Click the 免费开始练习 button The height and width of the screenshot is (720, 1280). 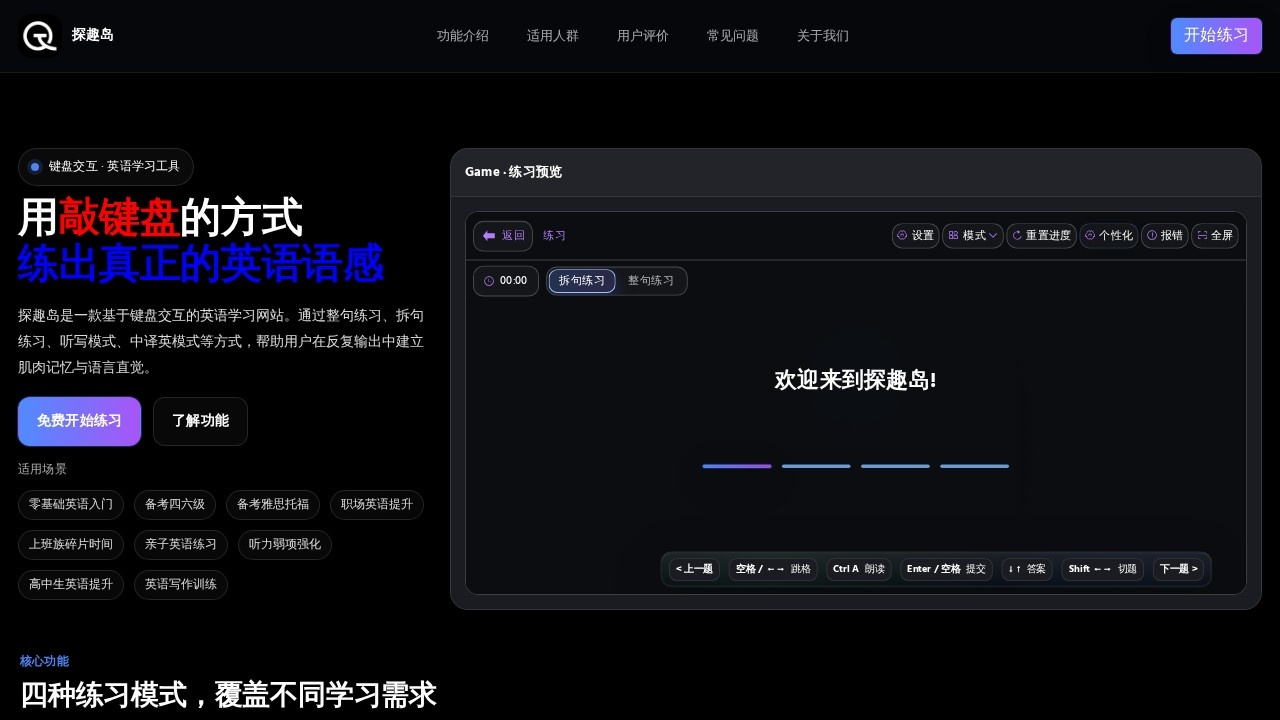tap(79, 421)
